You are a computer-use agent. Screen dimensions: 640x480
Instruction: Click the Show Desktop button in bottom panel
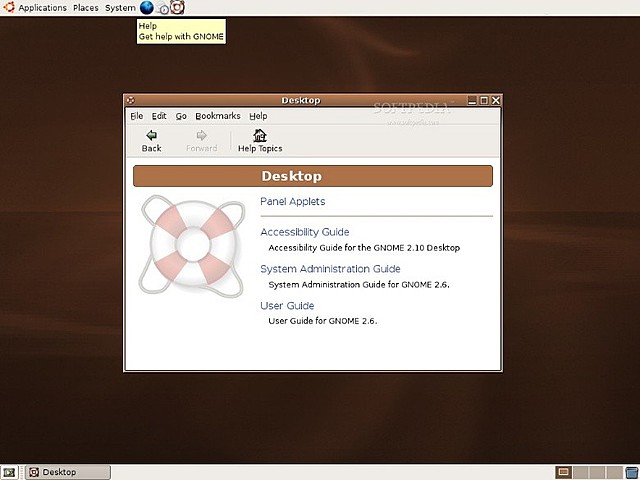point(9,472)
